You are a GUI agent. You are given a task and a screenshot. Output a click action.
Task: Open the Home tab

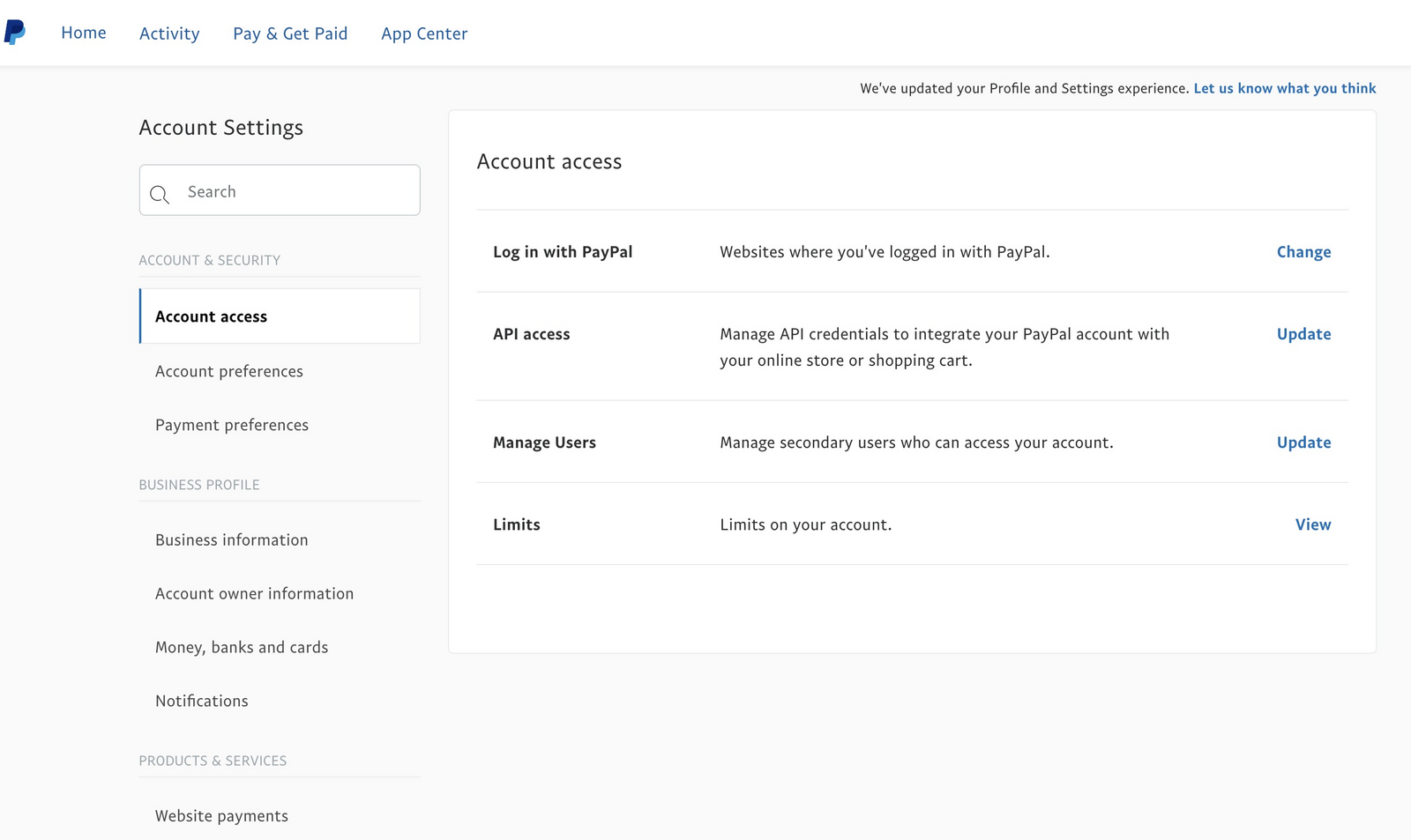[84, 33]
